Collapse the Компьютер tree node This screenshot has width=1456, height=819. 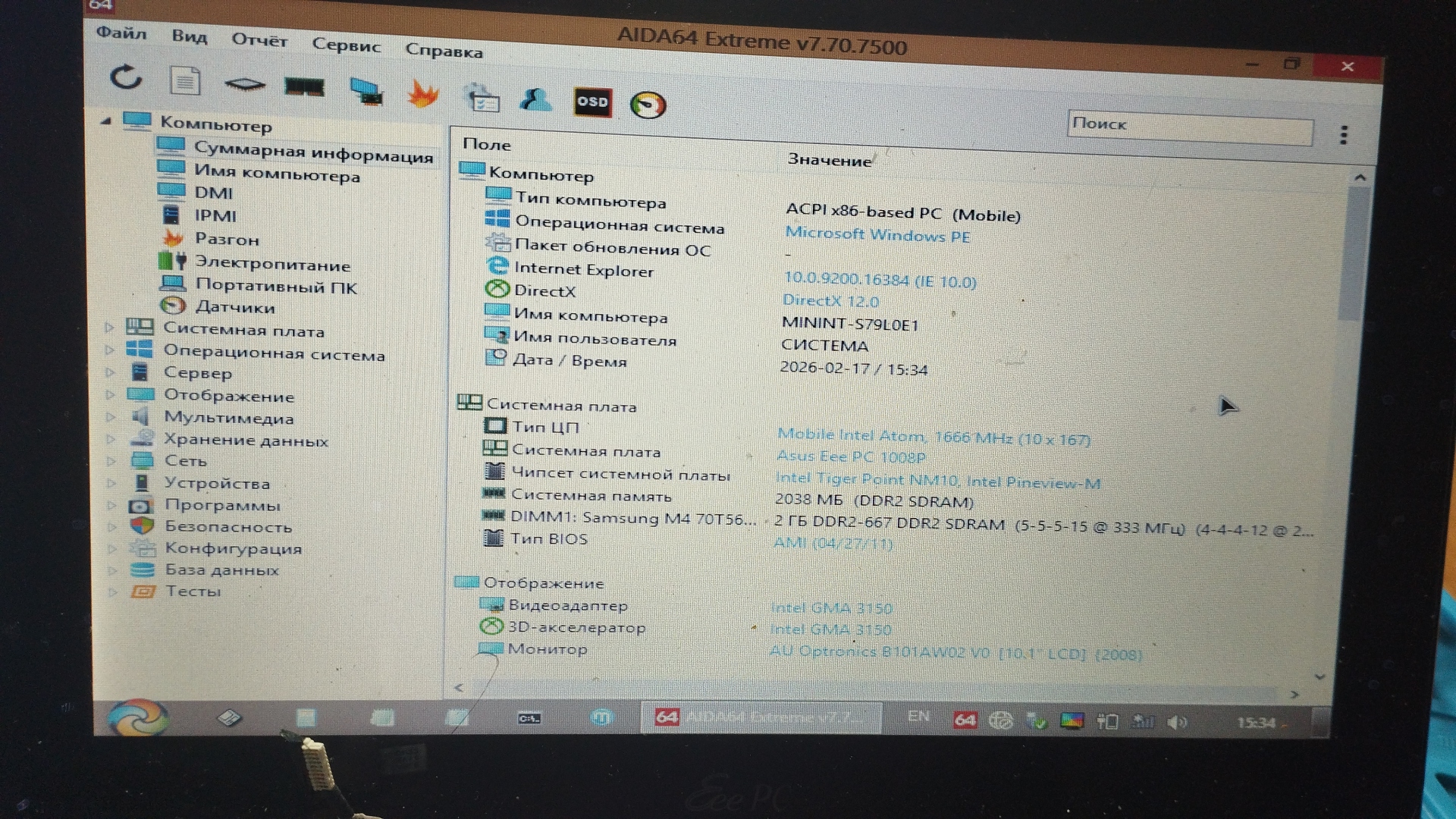point(105,121)
